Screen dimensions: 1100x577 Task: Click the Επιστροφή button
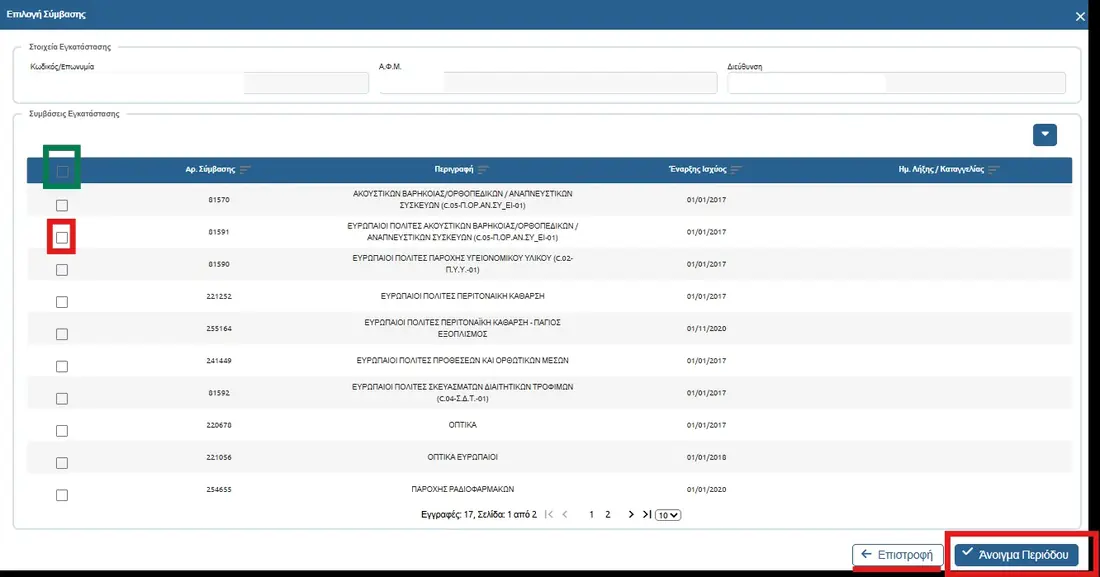(898, 555)
